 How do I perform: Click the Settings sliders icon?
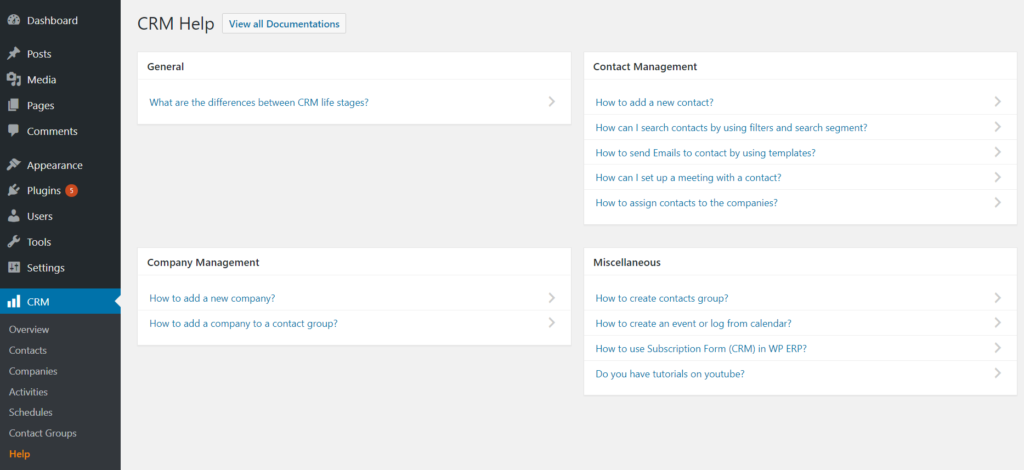14,268
